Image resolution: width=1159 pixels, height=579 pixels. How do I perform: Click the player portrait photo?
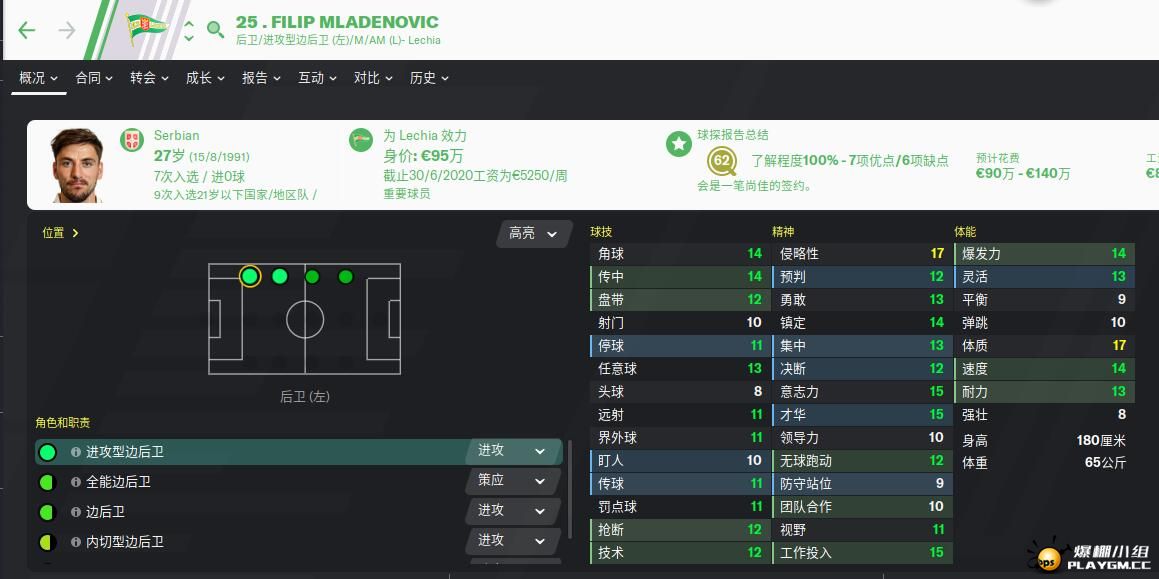click(78, 165)
